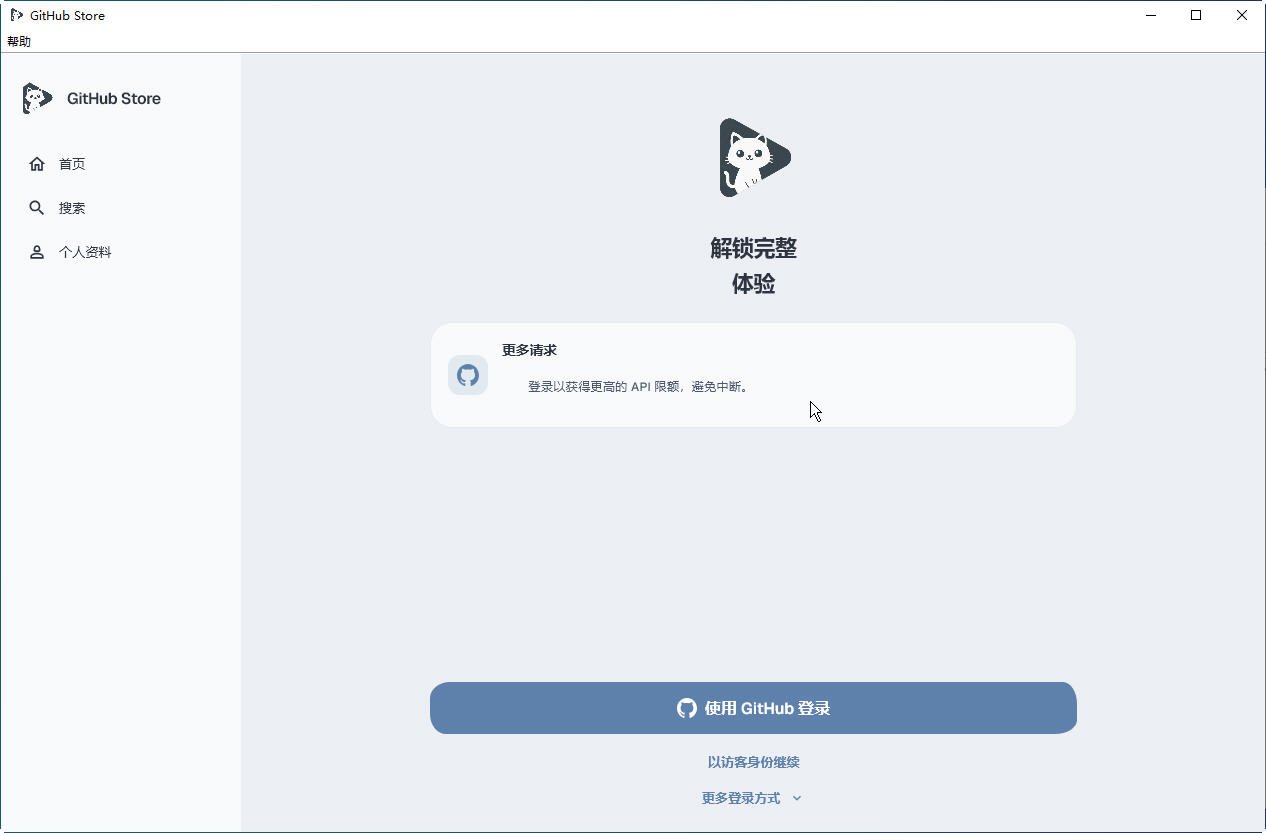The image size is (1266, 833).
Task: Click the person profile icon
Action: click(x=37, y=252)
